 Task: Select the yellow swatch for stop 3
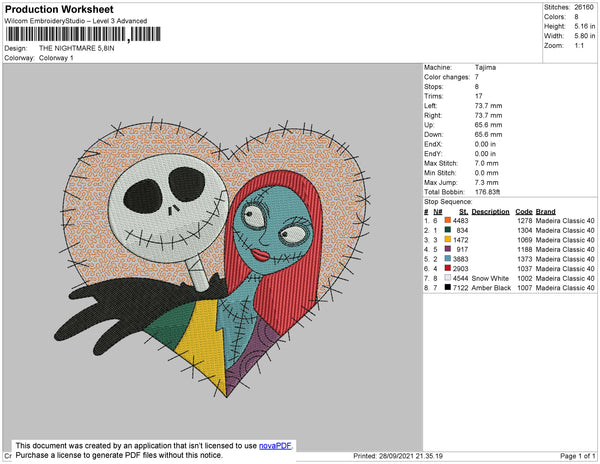click(447, 239)
